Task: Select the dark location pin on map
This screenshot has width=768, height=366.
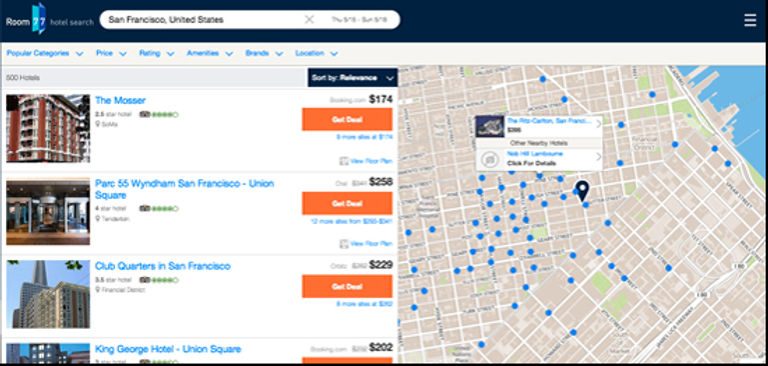Action: (582, 191)
